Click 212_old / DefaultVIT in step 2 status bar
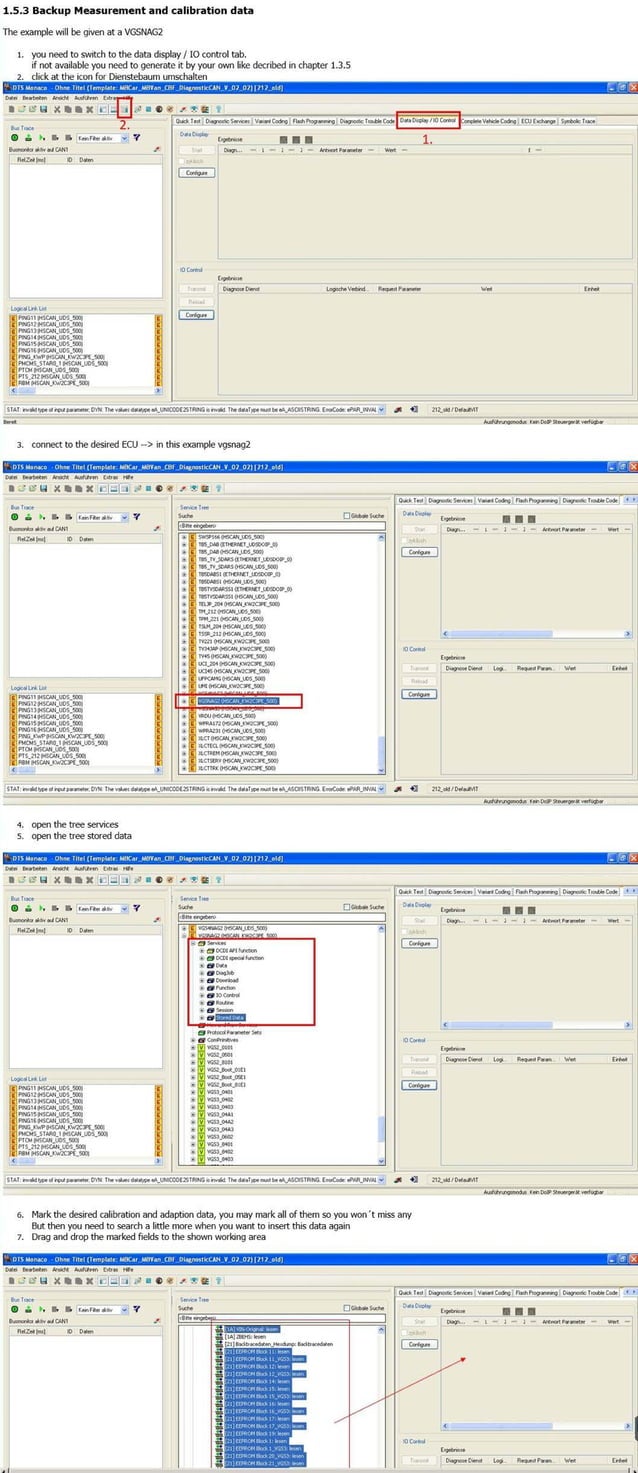Screen dimensions: 638x1473 pyautogui.click(x=454, y=409)
